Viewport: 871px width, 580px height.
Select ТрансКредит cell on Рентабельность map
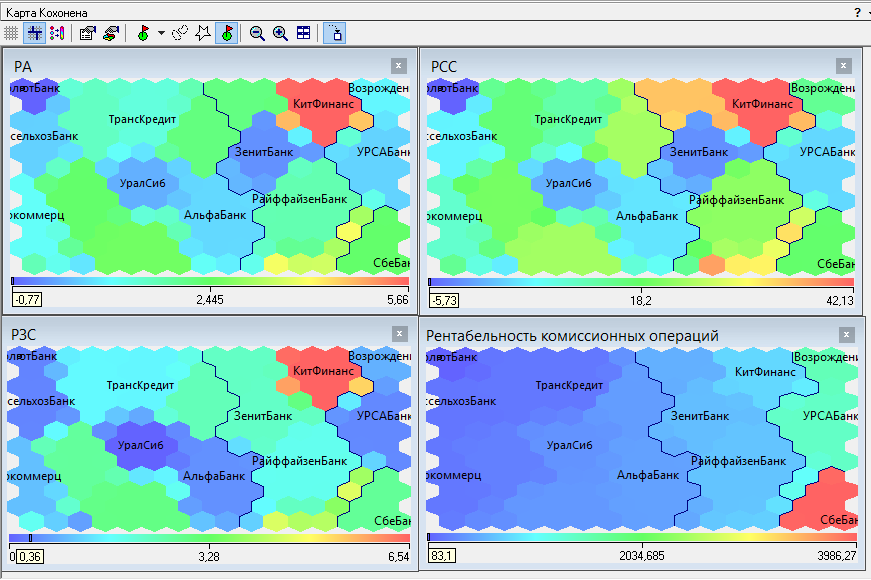click(569, 386)
